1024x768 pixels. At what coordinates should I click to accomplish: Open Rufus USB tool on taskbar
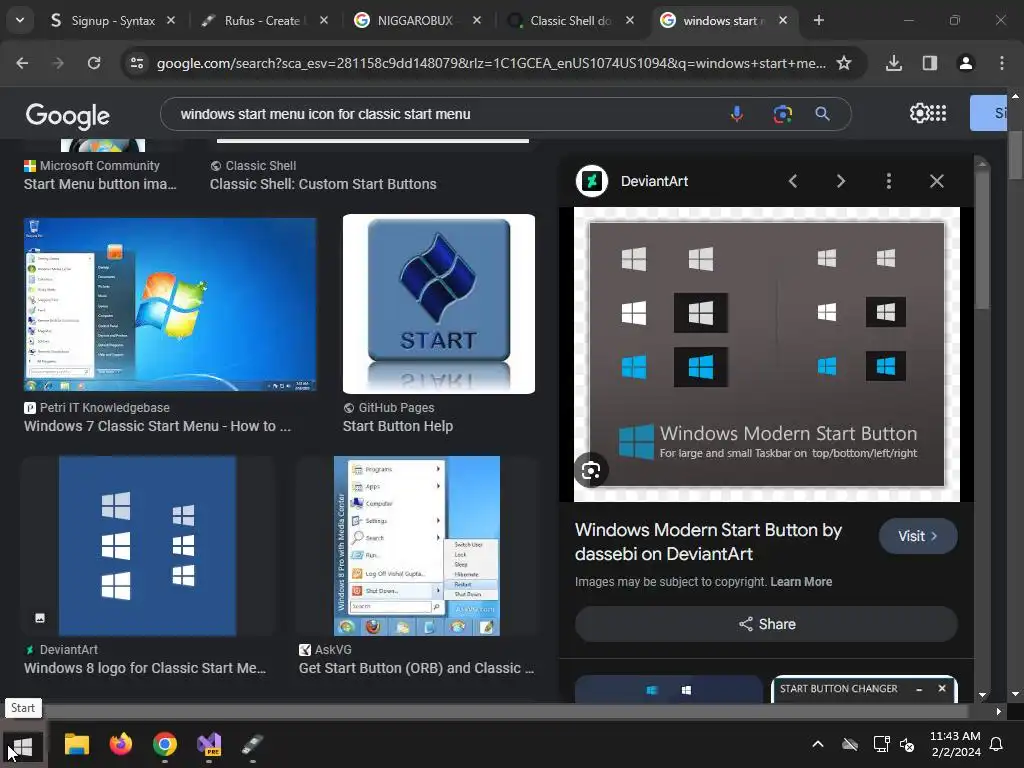click(252, 744)
